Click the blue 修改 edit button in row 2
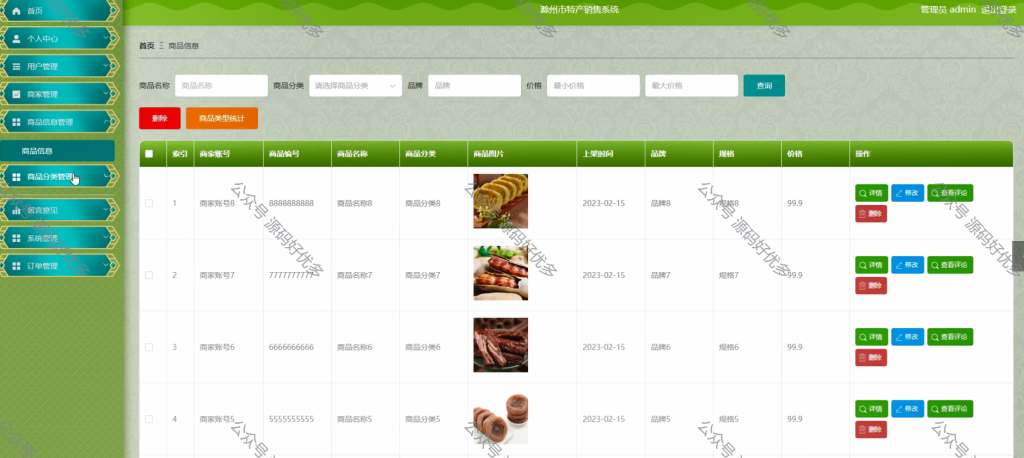Image resolution: width=1024 pixels, height=458 pixels. click(x=907, y=265)
